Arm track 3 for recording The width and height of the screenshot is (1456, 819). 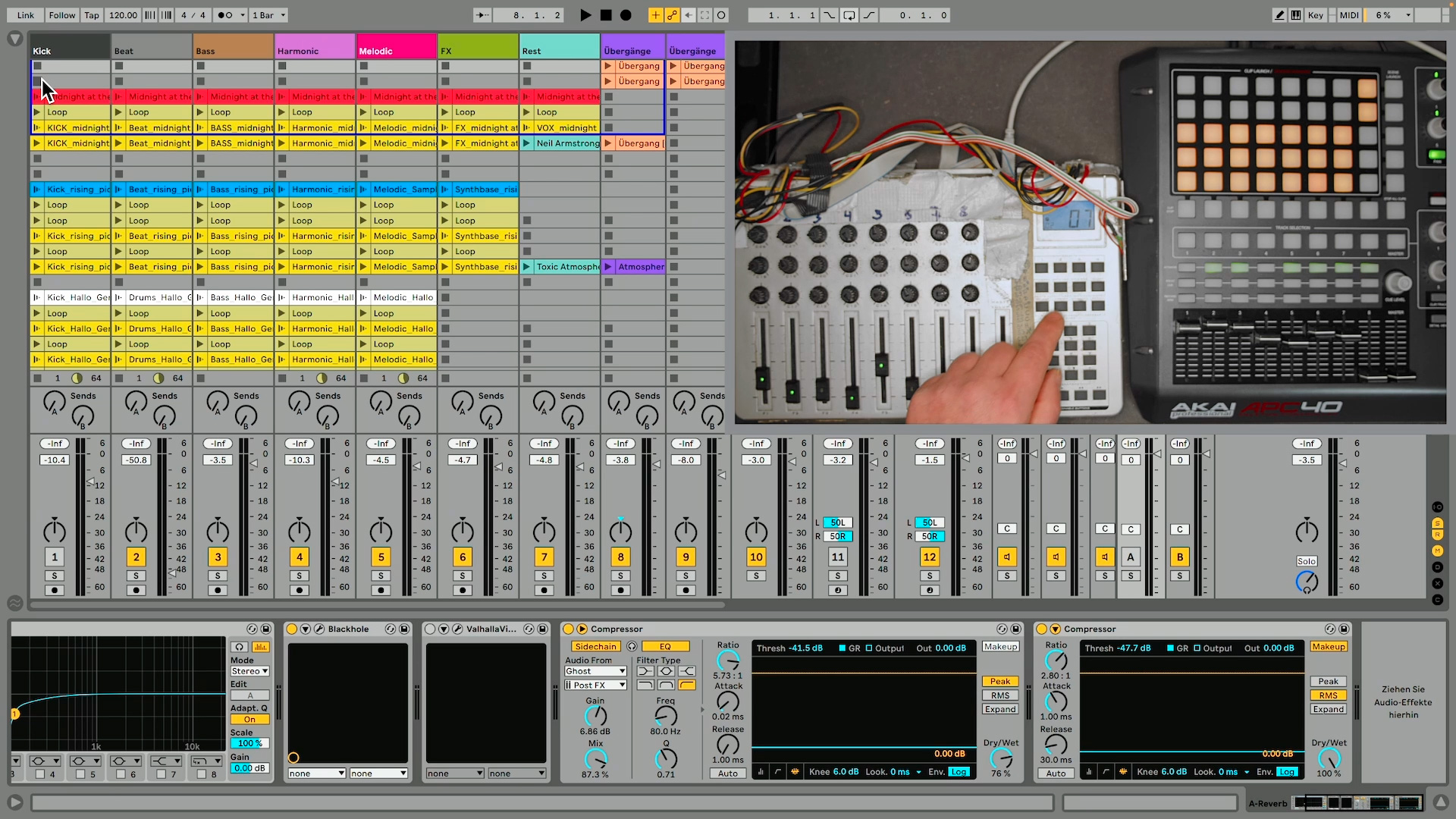218,590
